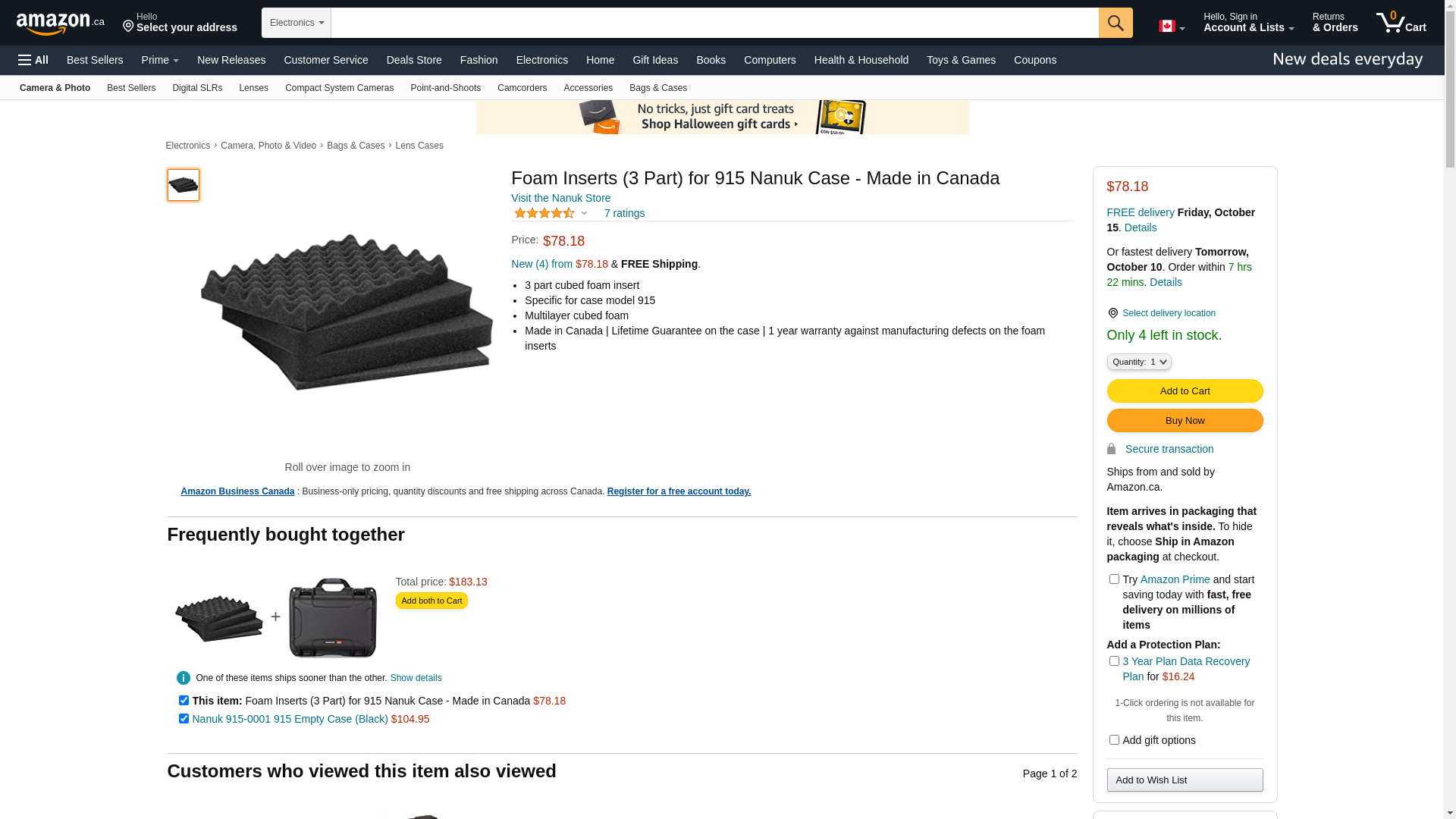
Task: Open the All hamburger menu
Action: (33, 60)
